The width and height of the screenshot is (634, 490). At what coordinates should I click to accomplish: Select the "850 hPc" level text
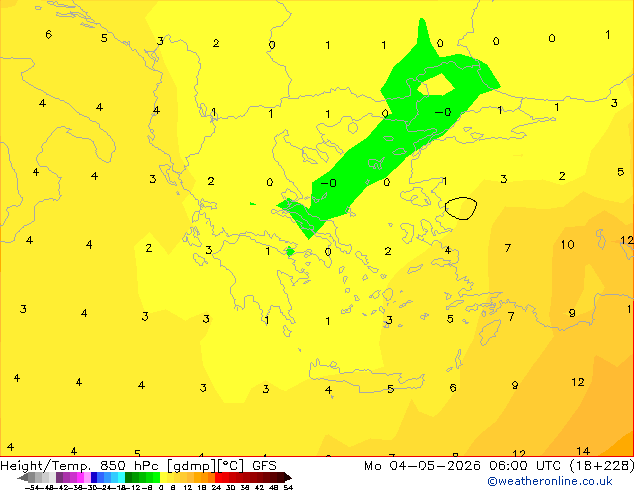coord(129,466)
